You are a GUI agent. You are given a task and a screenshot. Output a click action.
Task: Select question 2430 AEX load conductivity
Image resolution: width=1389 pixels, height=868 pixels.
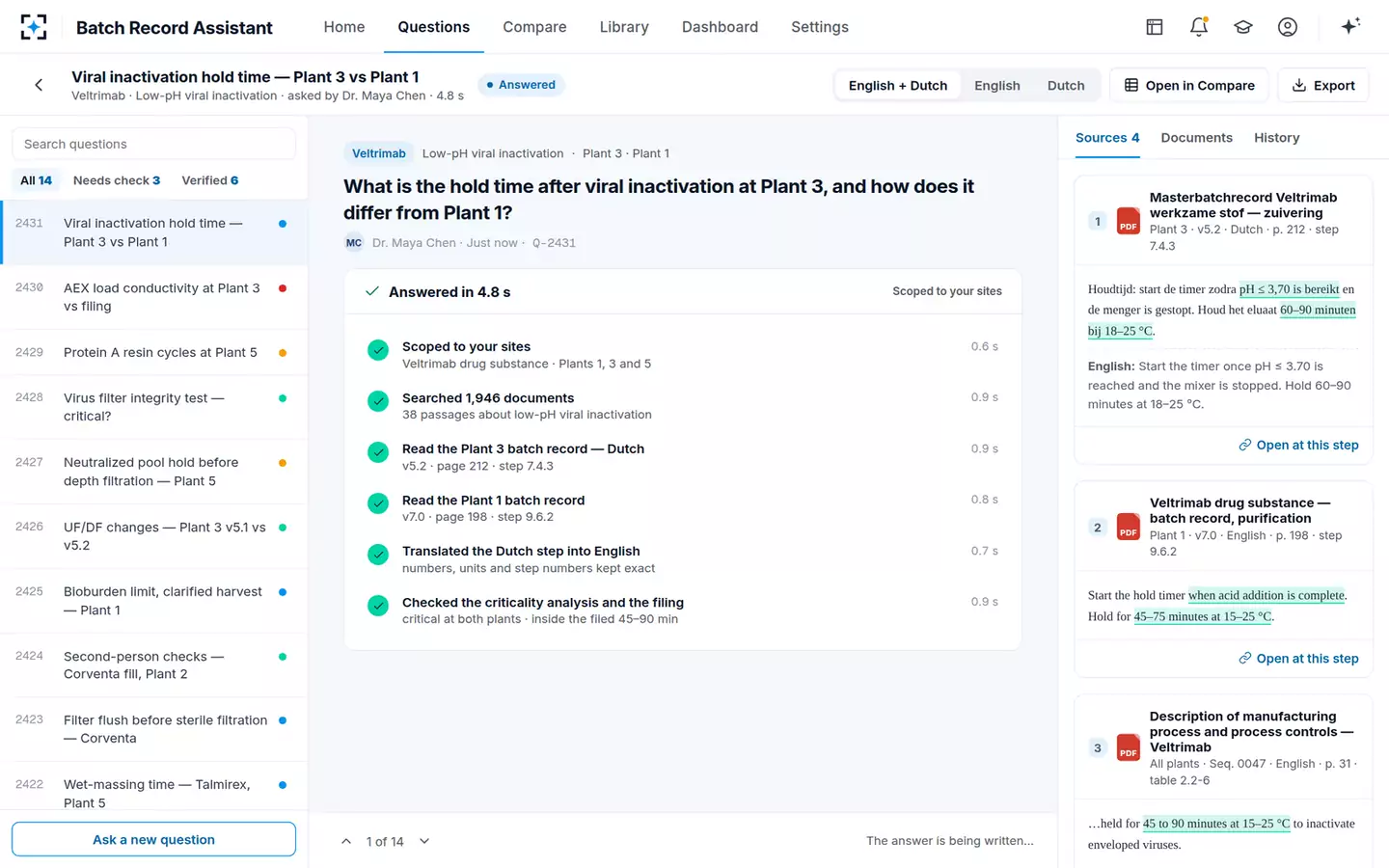[x=154, y=297]
